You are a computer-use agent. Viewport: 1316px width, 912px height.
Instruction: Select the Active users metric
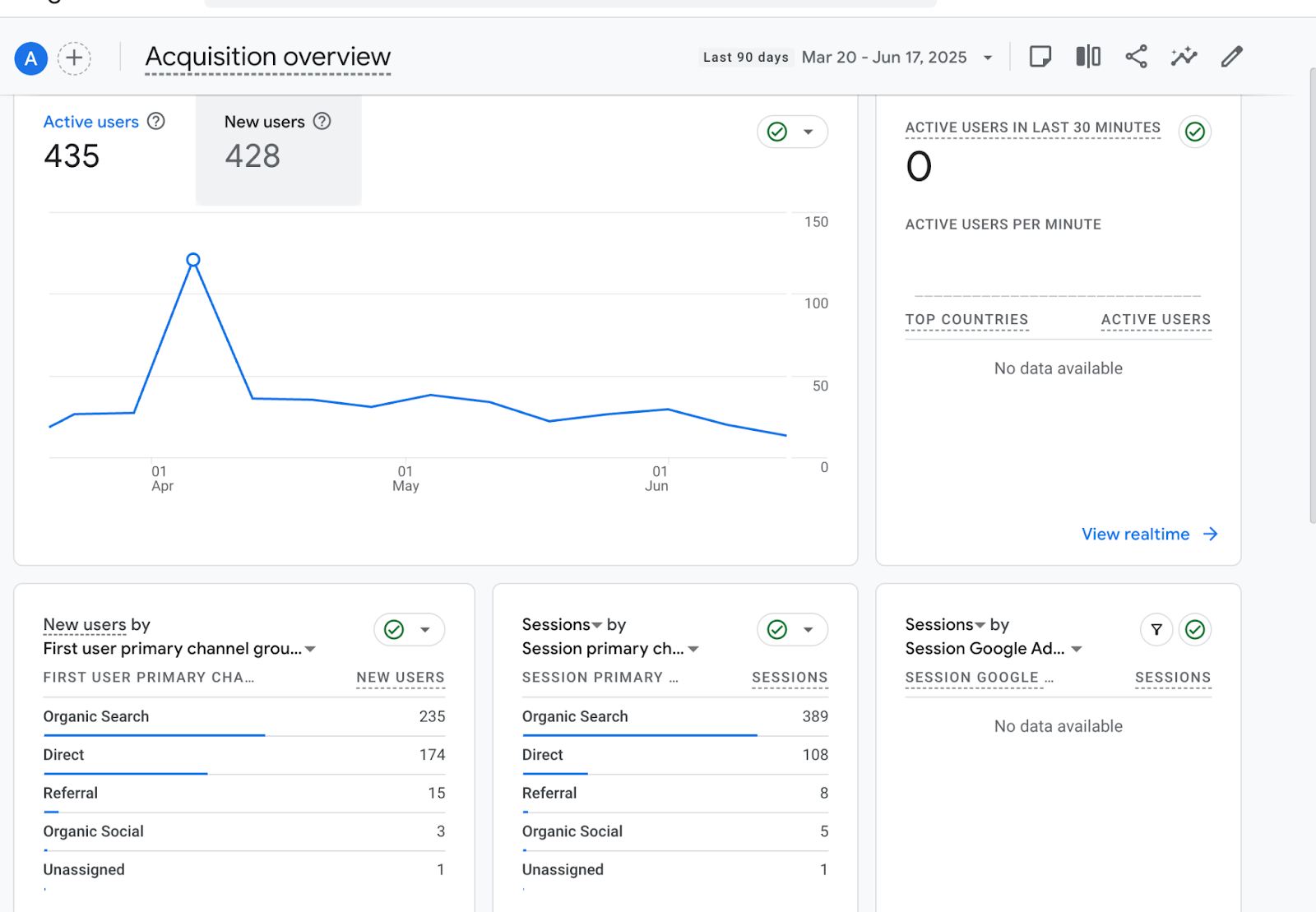click(x=90, y=121)
